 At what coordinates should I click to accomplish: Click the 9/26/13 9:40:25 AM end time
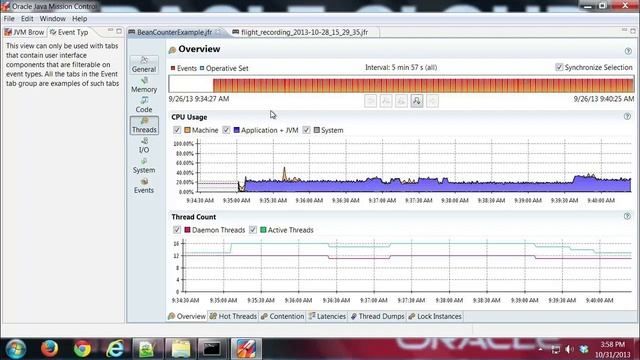pos(604,99)
